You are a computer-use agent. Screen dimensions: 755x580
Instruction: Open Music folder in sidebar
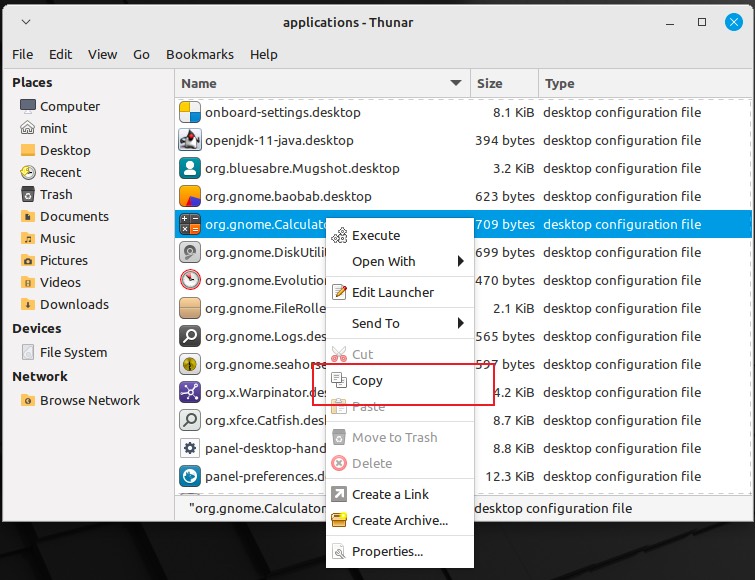(x=57, y=238)
